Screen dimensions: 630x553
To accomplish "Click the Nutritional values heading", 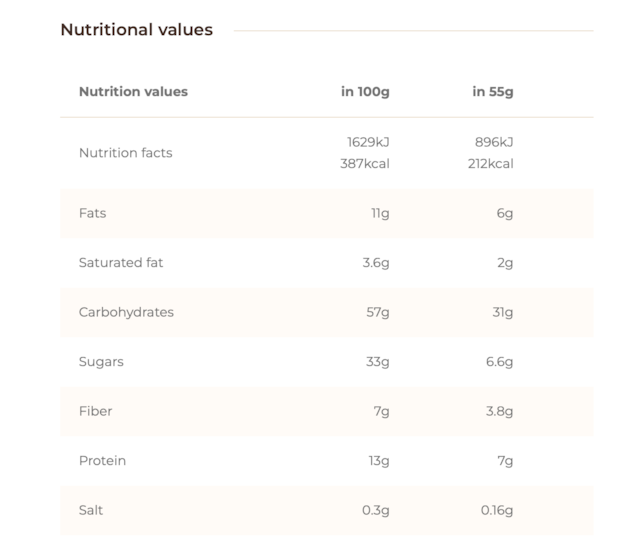I will coord(137,30).
